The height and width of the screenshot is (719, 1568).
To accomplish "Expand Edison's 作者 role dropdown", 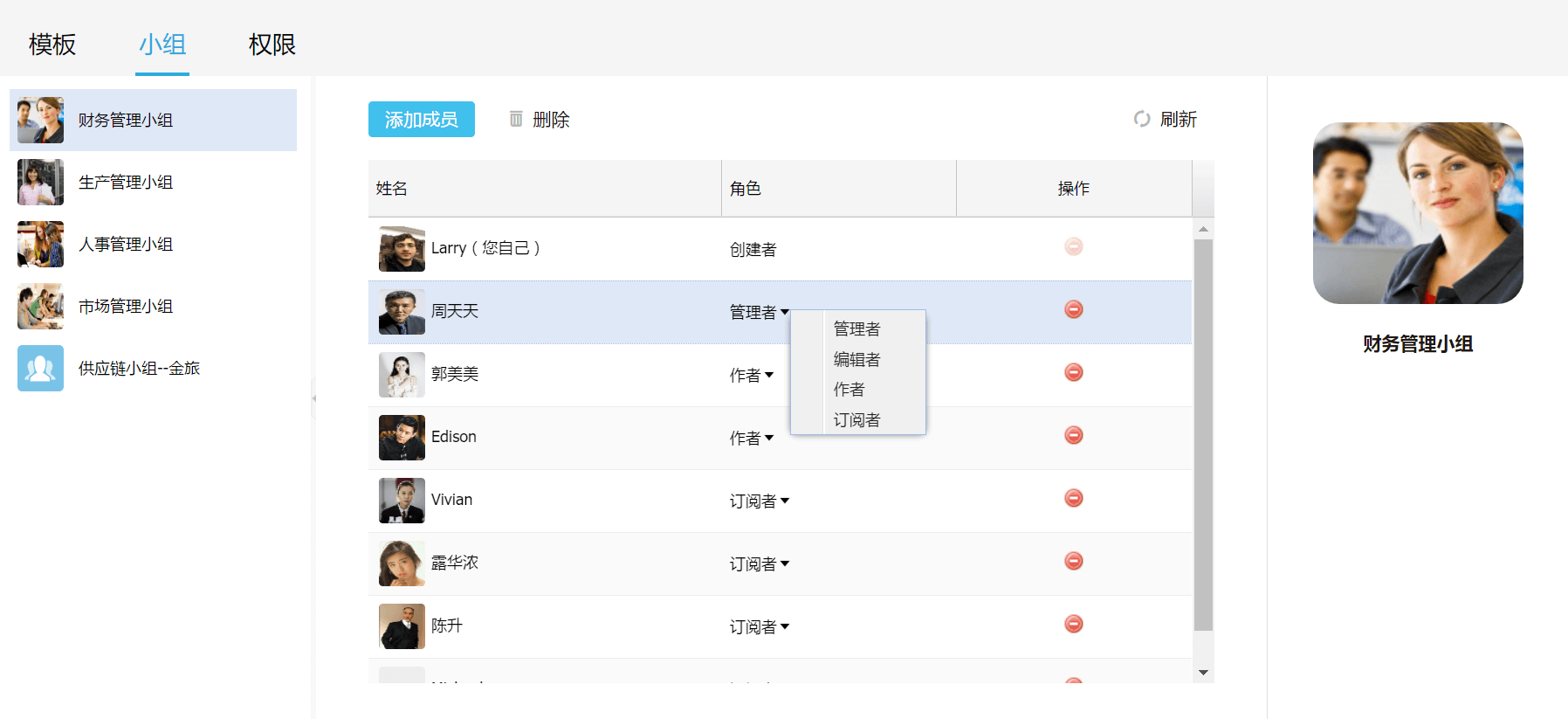I will (752, 438).
